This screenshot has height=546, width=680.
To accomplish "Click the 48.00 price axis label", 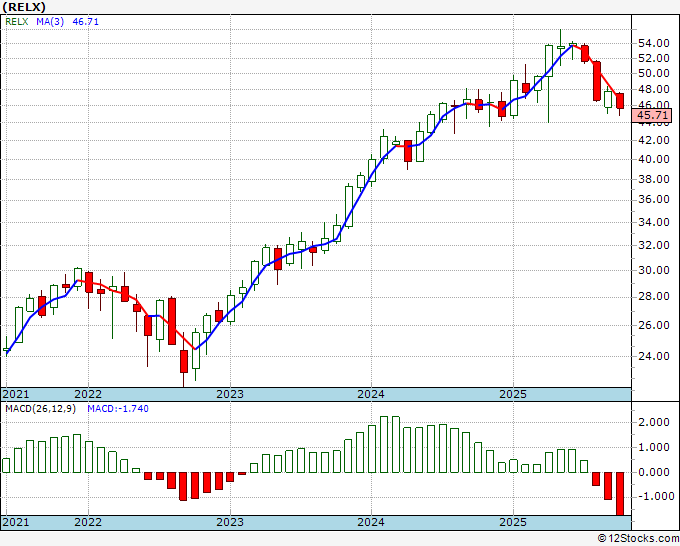I will (x=654, y=89).
